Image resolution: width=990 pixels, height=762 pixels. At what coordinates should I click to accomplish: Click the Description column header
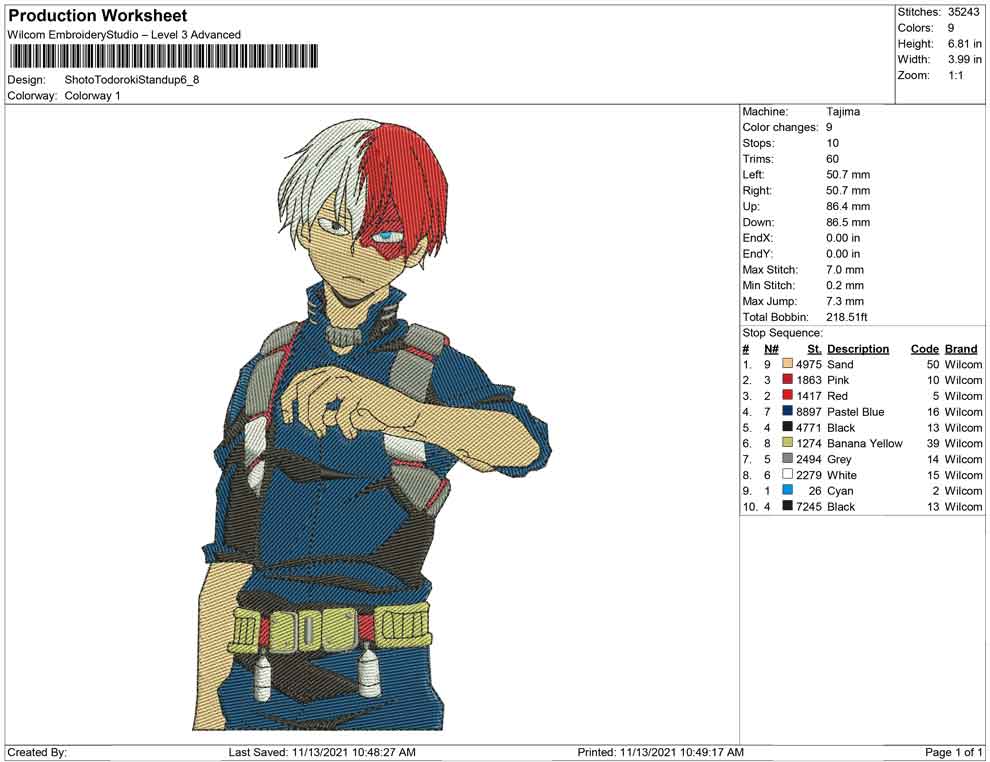[858, 349]
